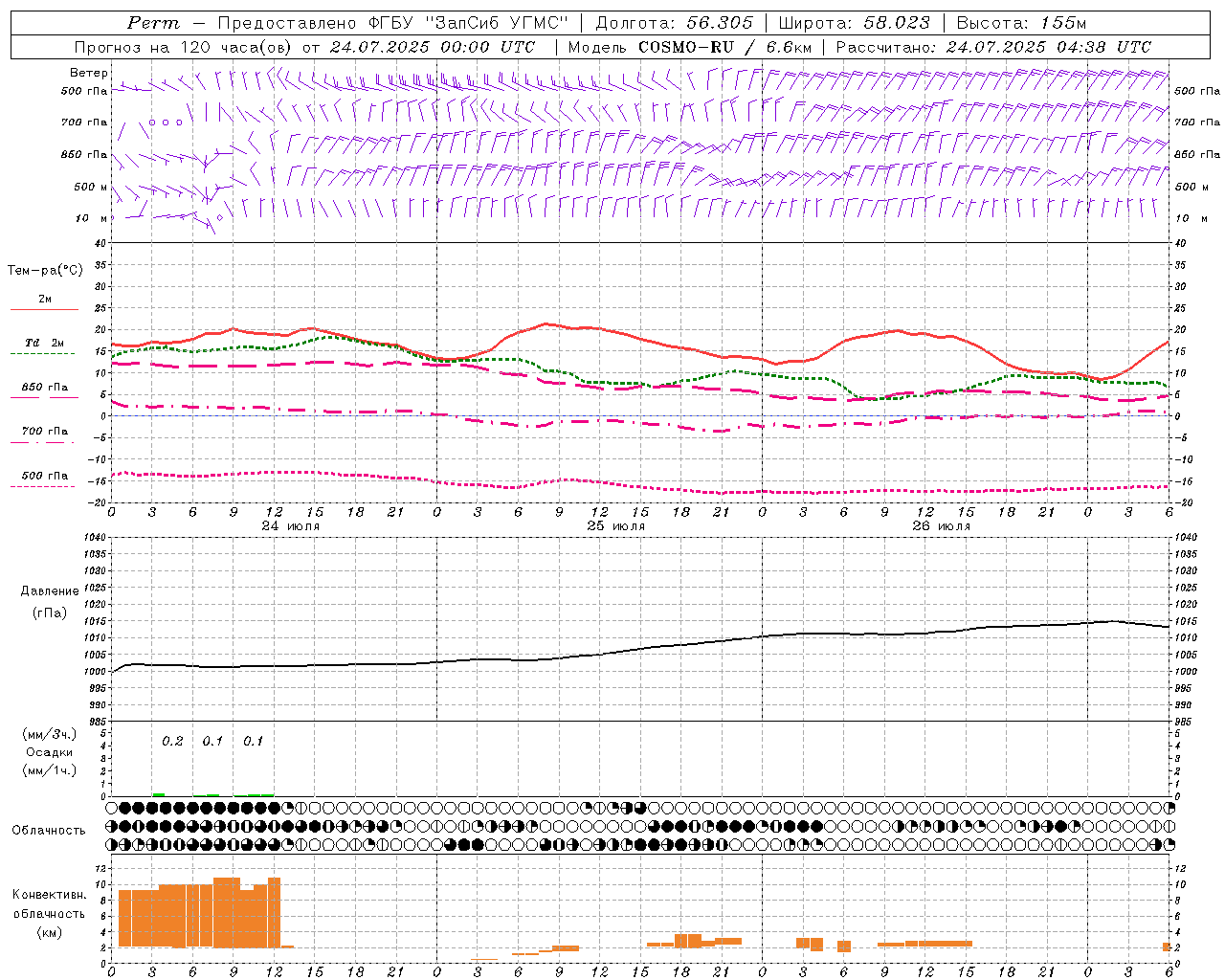Click the "Perm" station title
This screenshot has height=980, width=1225.
tap(153, 23)
